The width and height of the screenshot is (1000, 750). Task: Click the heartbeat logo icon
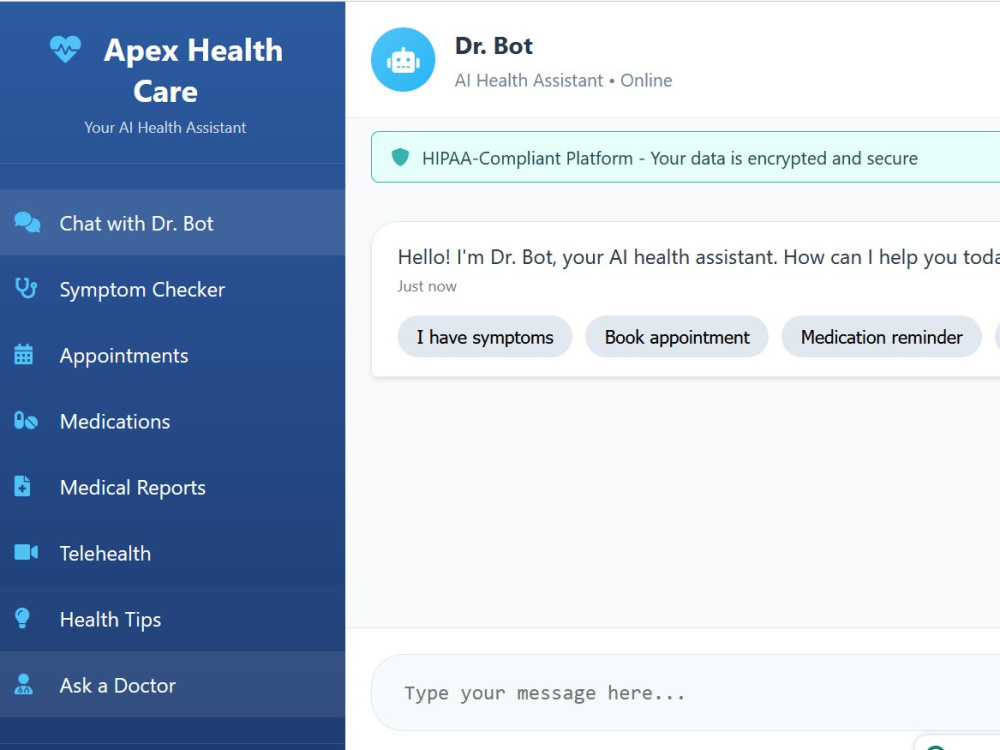[66, 48]
